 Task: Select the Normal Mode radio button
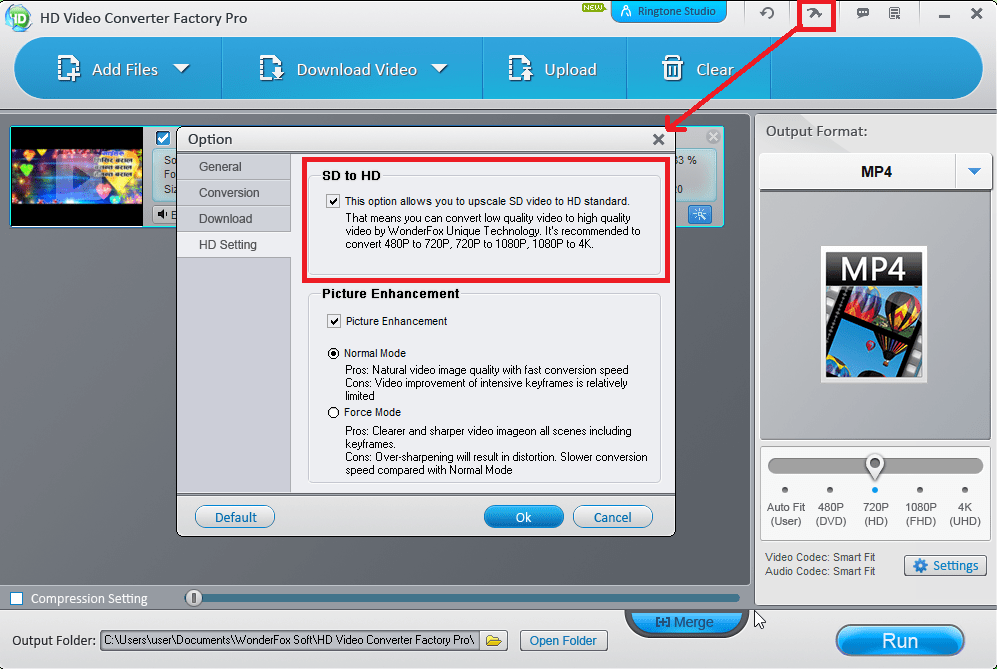333,353
